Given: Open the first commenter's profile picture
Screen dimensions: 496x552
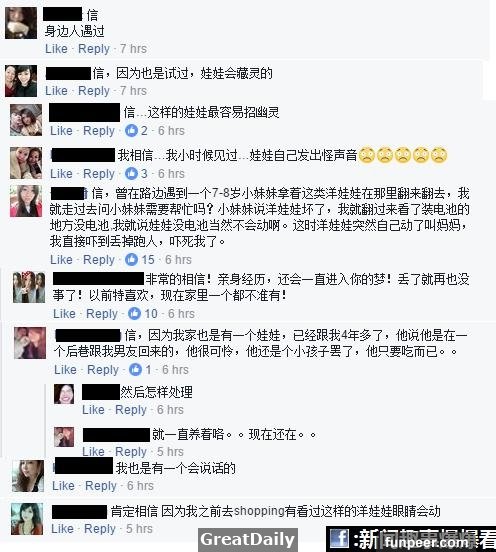Looking at the screenshot, I should click(x=21, y=23).
